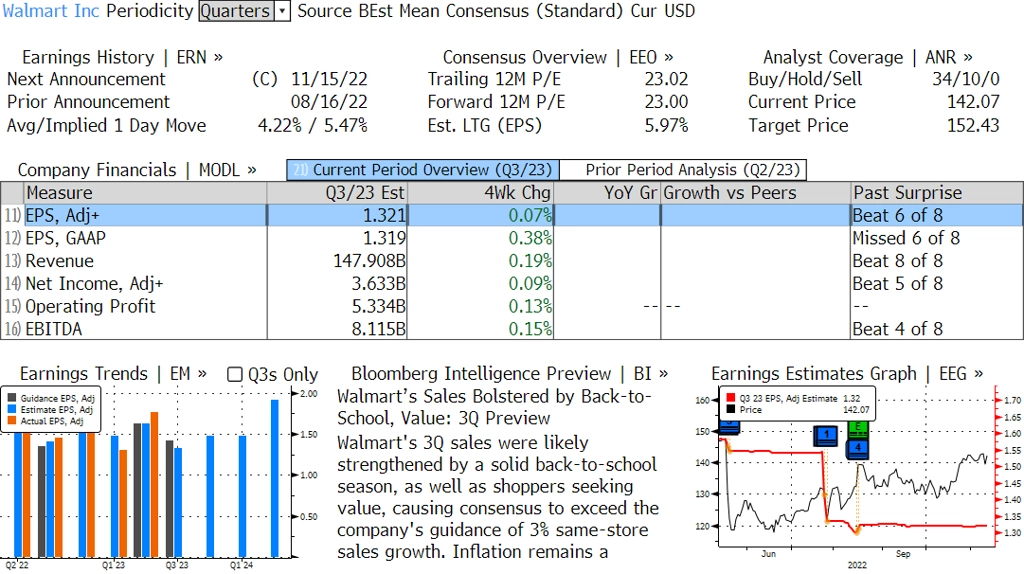Click the Forward 12M P/E value 23.00
The height and width of the screenshot is (574, 1024).
pyautogui.click(x=666, y=103)
